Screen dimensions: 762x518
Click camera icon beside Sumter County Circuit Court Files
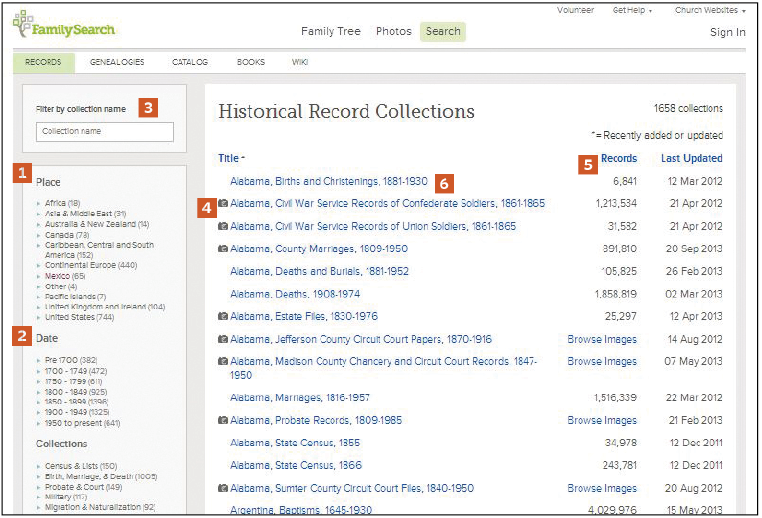[x=223, y=488]
